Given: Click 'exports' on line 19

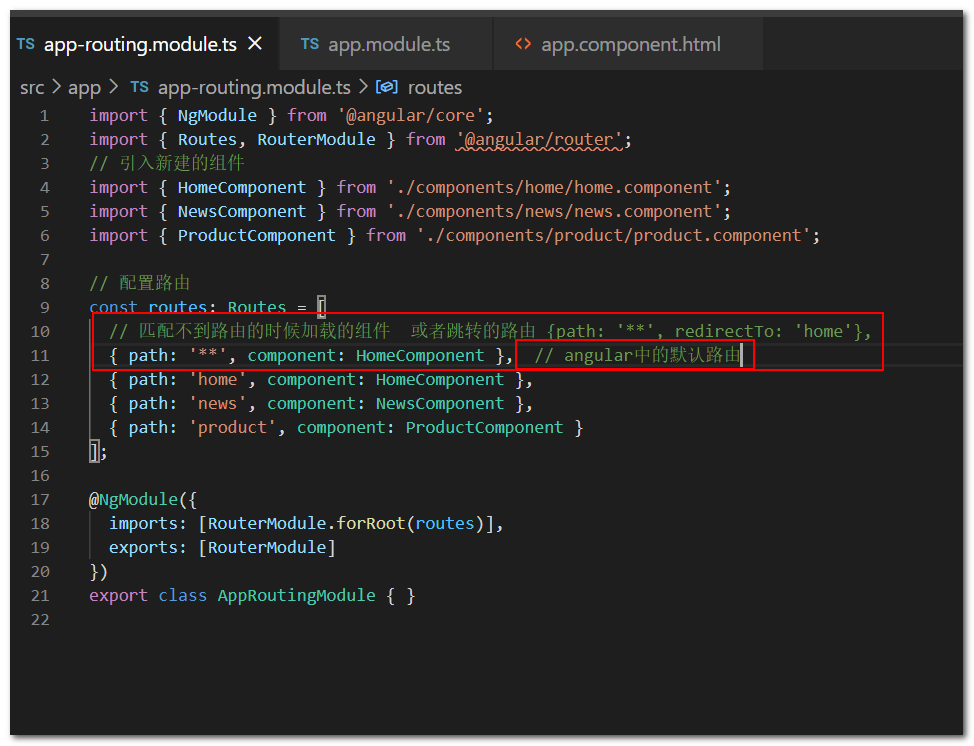Looking at the screenshot, I should pyautogui.click(x=143, y=548).
